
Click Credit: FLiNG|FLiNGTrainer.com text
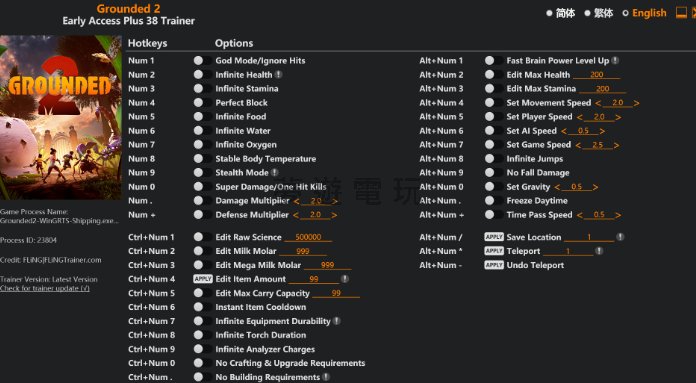pyautogui.click(x=51, y=260)
